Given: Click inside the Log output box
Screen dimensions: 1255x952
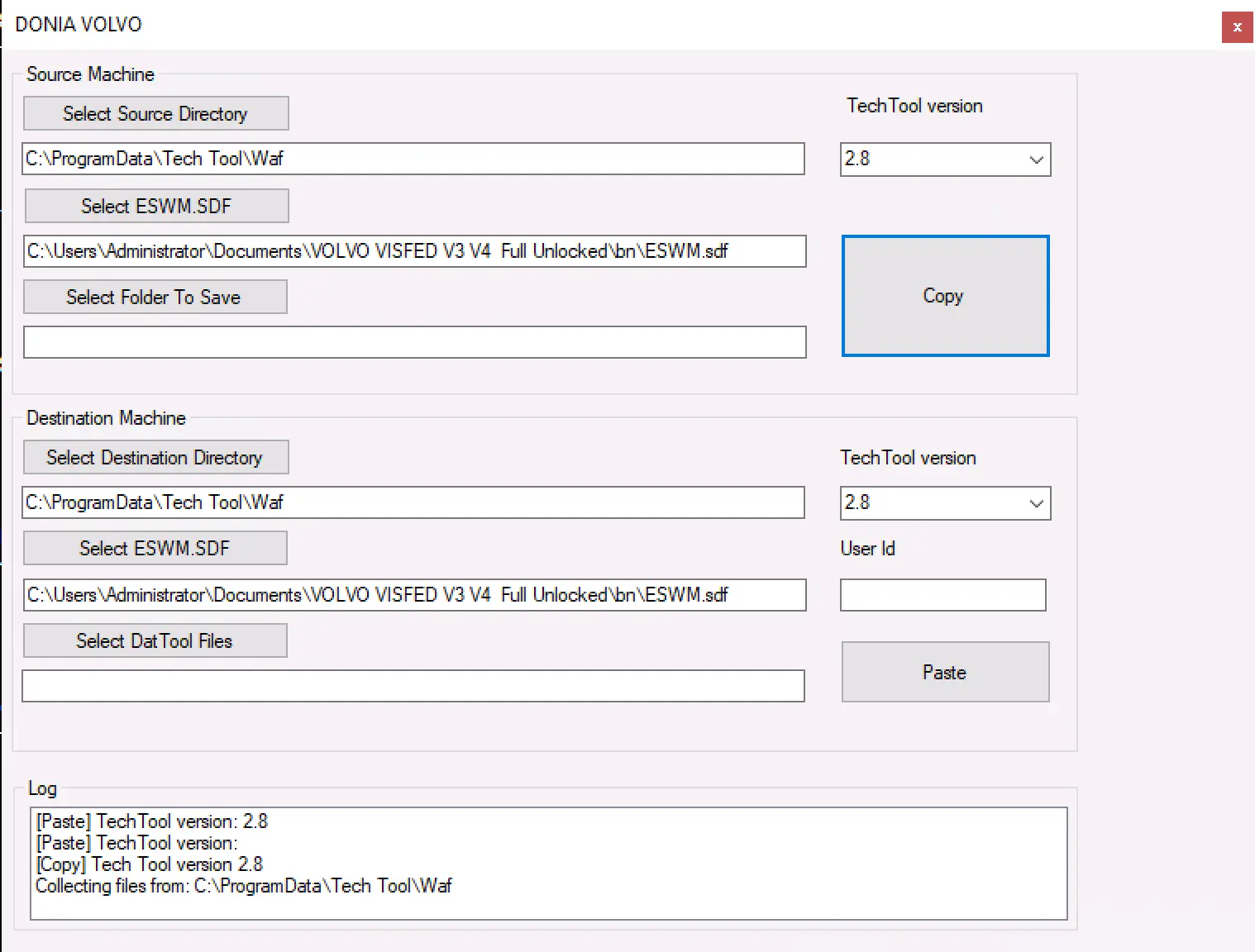Looking at the screenshot, I should pyautogui.click(x=548, y=863).
